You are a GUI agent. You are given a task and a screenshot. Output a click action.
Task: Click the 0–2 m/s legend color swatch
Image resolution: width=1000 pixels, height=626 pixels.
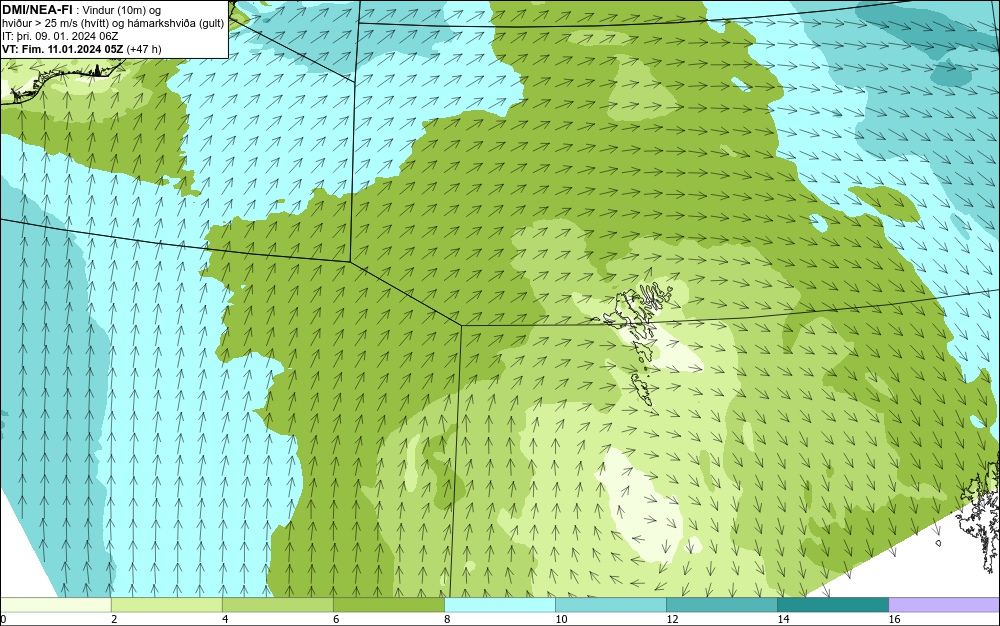pyautogui.click(x=55, y=604)
